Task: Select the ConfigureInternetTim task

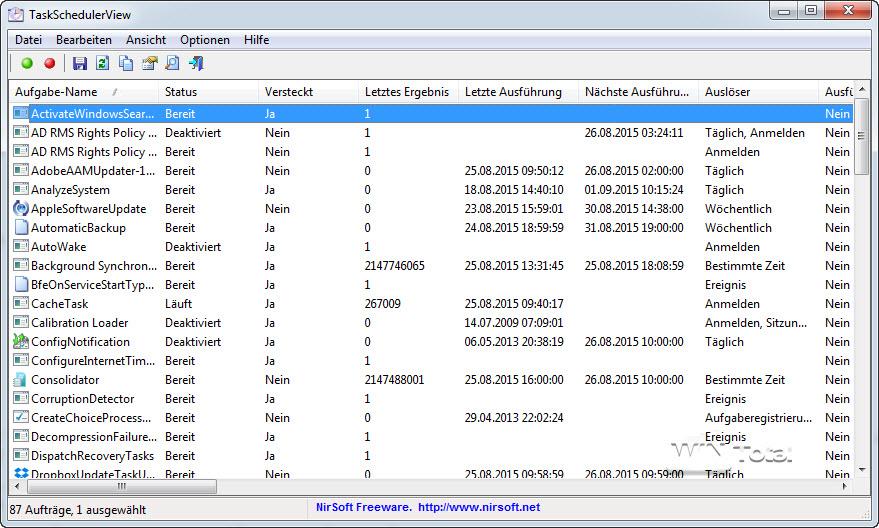Action: 432,360
